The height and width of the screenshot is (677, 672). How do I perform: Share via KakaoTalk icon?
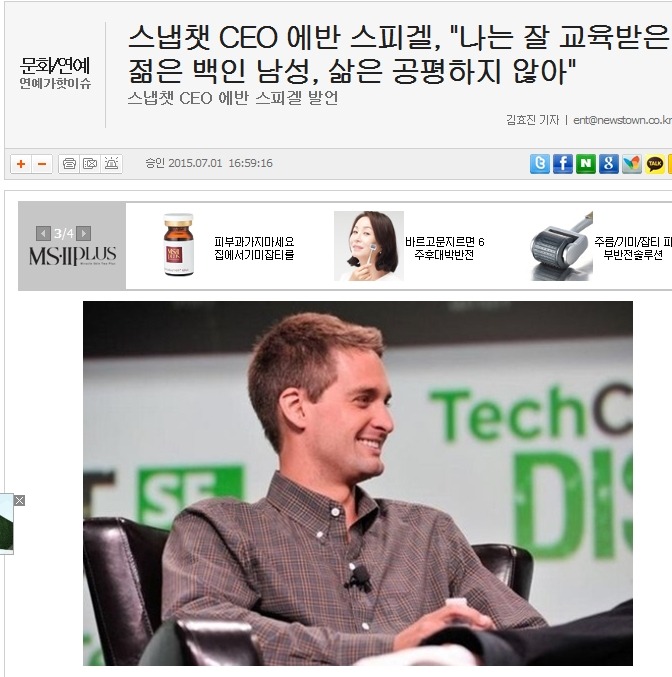click(655, 164)
